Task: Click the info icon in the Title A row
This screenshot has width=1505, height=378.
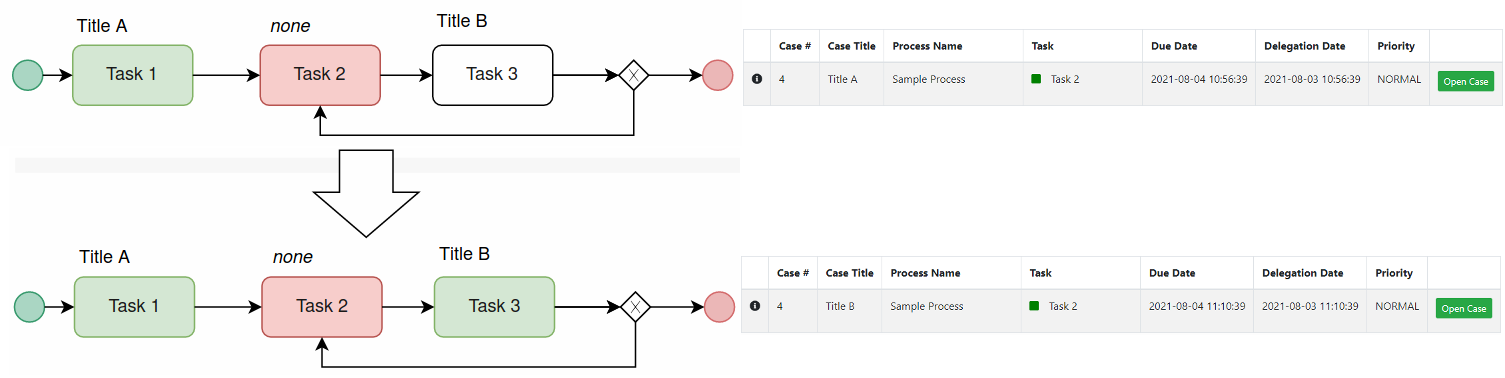Action: click(756, 79)
